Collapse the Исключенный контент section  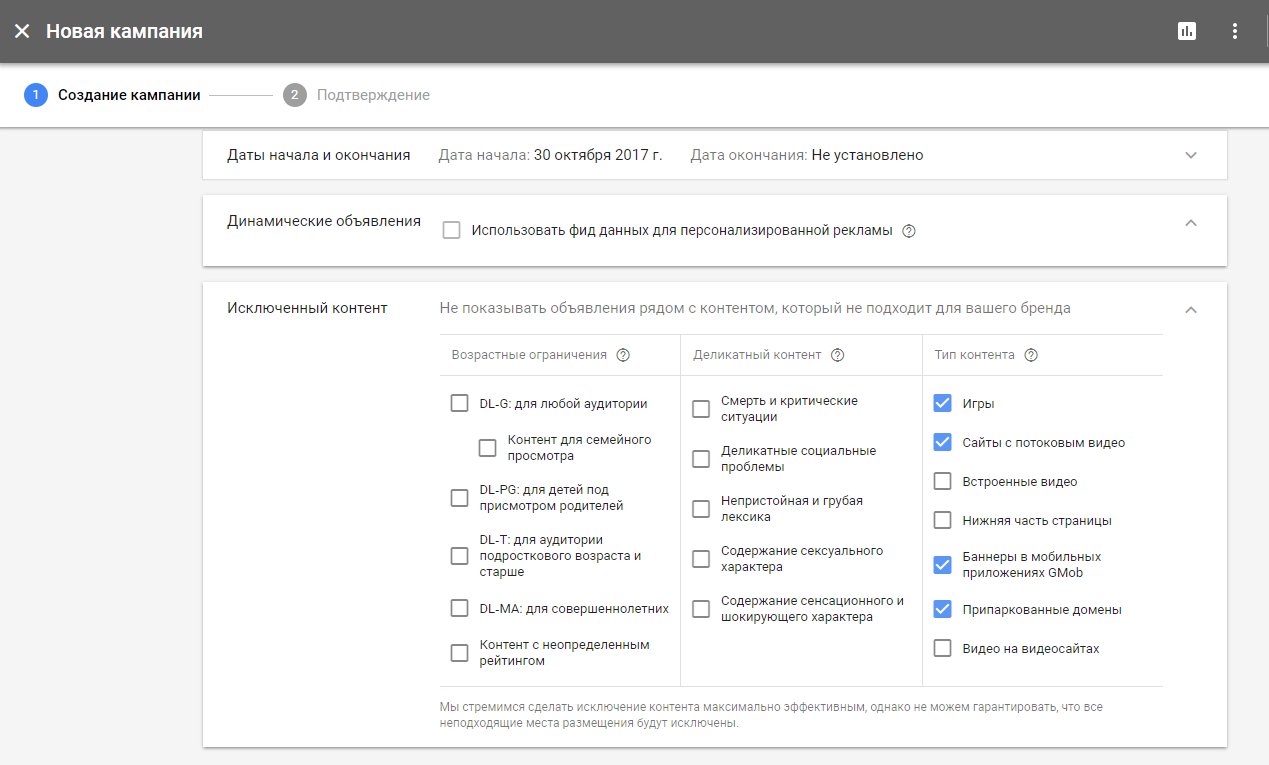(x=1190, y=309)
